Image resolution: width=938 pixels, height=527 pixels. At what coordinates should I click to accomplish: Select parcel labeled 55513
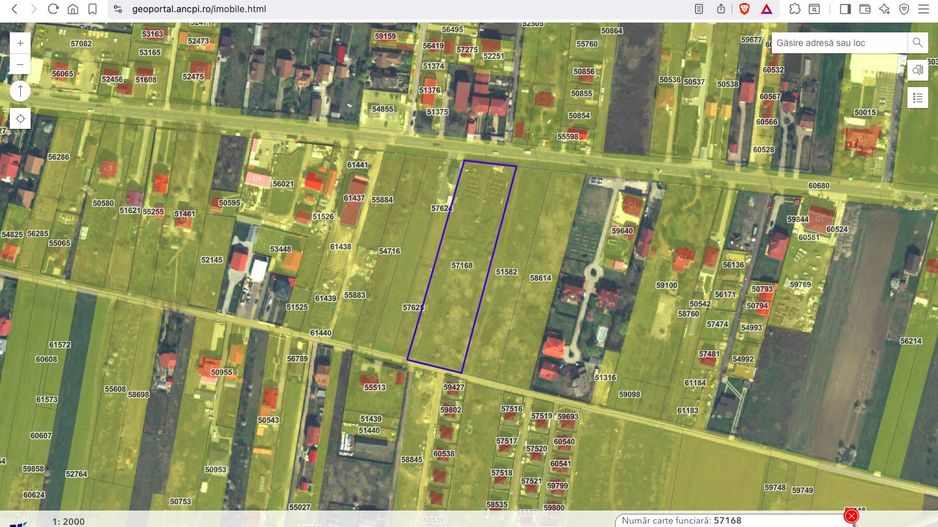(x=375, y=387)
